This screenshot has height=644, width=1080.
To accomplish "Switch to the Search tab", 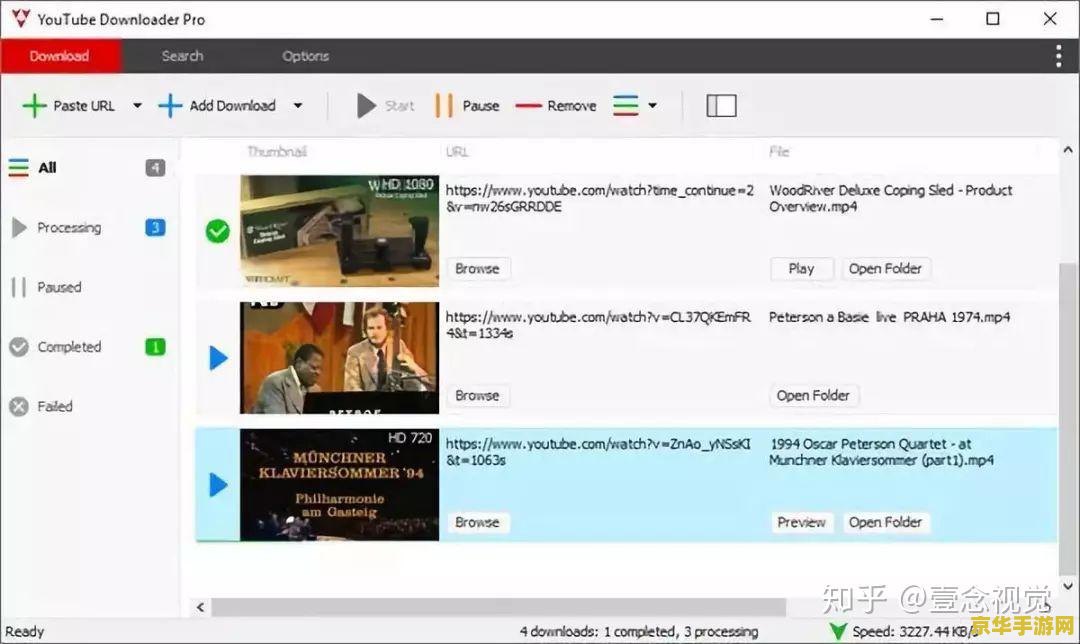I will tap(183, 56).
